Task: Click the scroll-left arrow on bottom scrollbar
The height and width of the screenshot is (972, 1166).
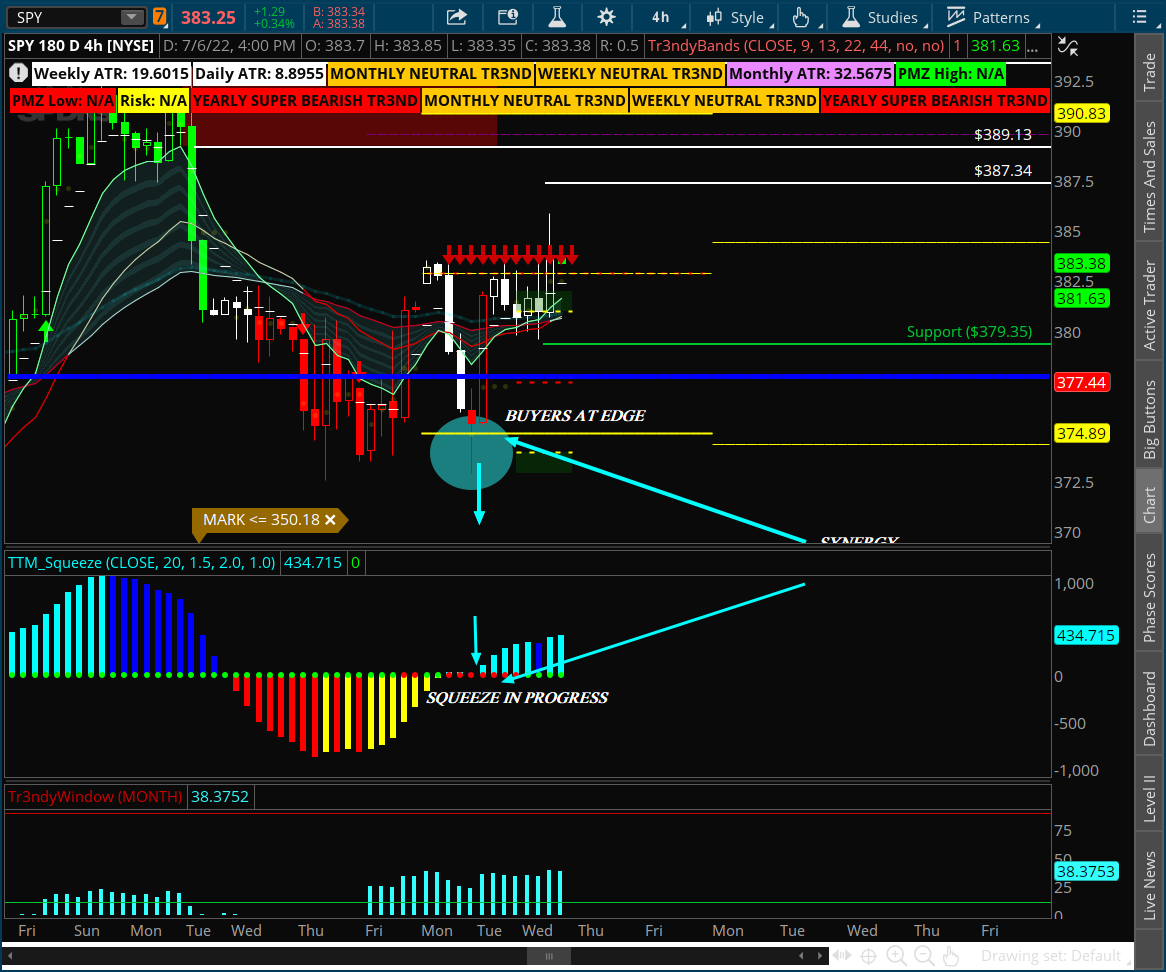Action: (10, 956)
